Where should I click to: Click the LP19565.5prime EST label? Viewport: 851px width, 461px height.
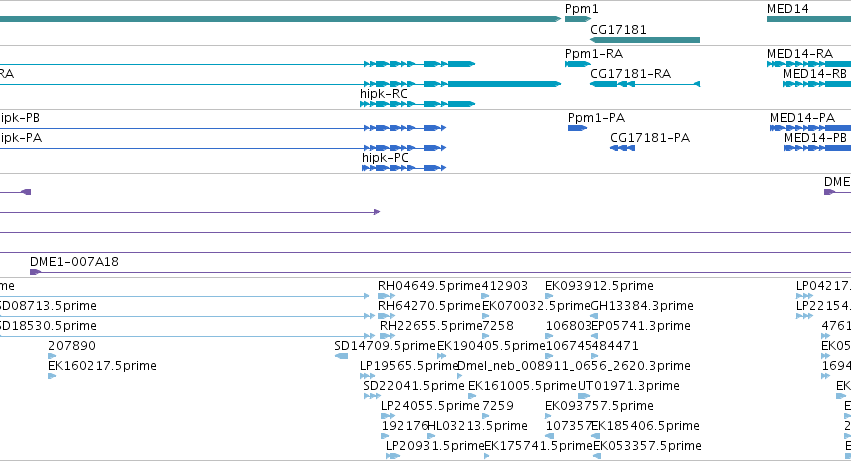pyautogui.click(x=410, y=366)
